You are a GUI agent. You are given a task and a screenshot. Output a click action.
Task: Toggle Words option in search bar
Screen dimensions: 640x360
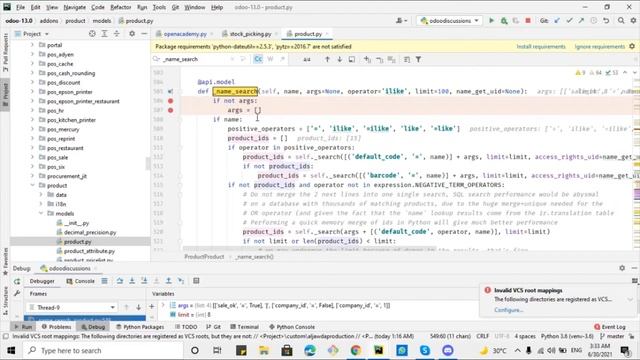pyautogui.click(x=270, y=60)
